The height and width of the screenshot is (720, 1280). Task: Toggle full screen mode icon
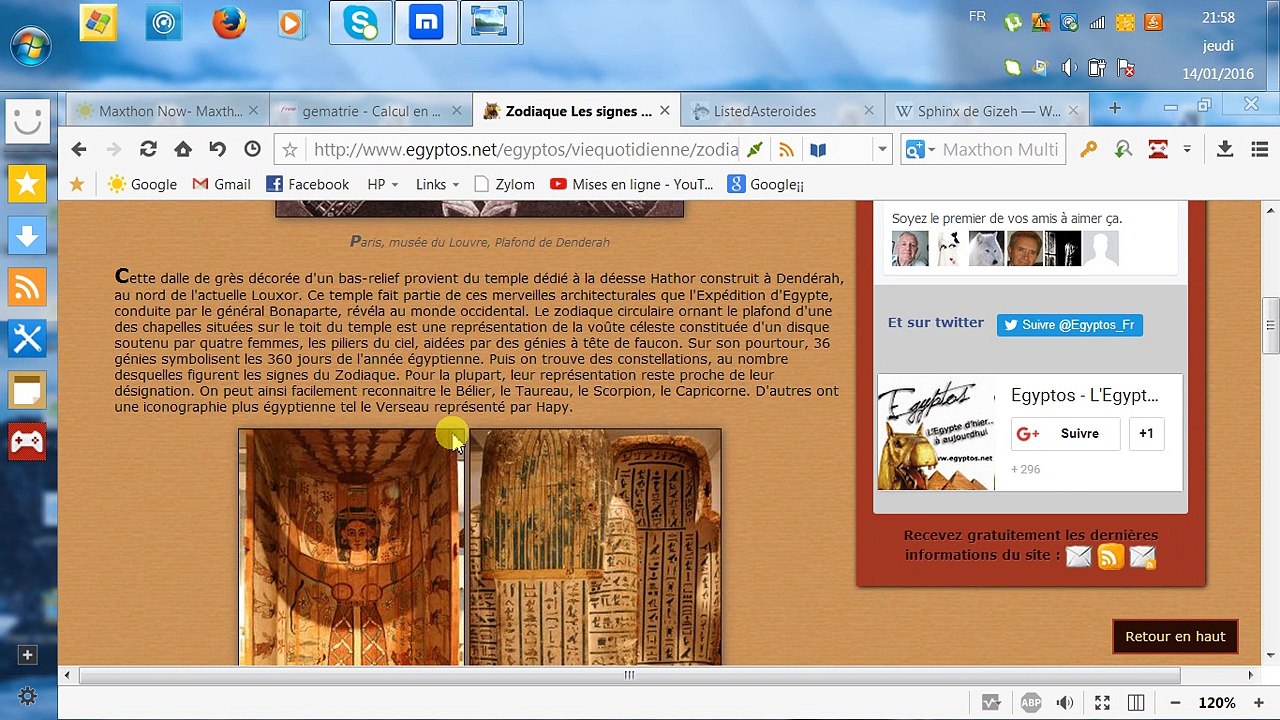1102,703
